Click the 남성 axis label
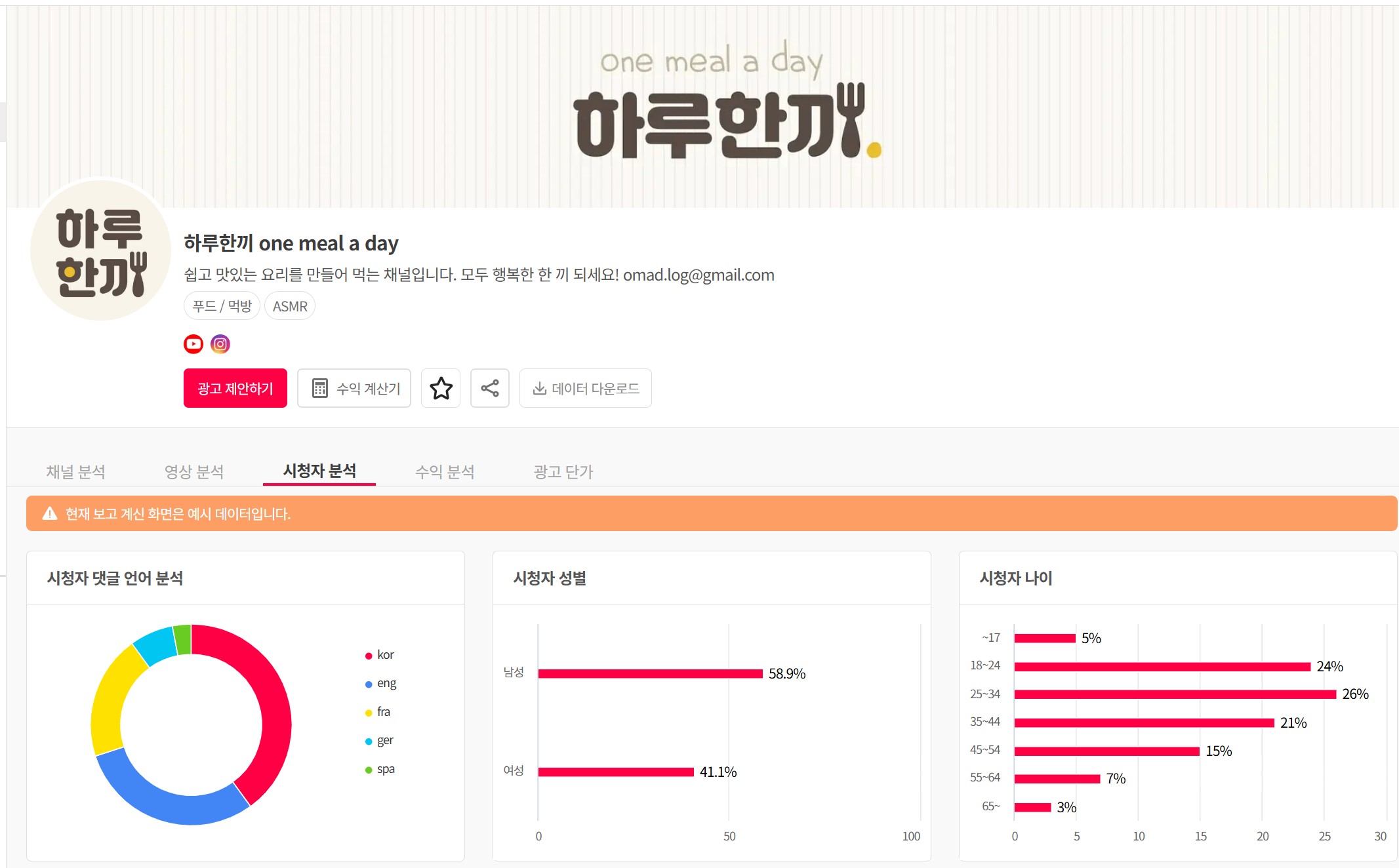 (x=514, y=672)
